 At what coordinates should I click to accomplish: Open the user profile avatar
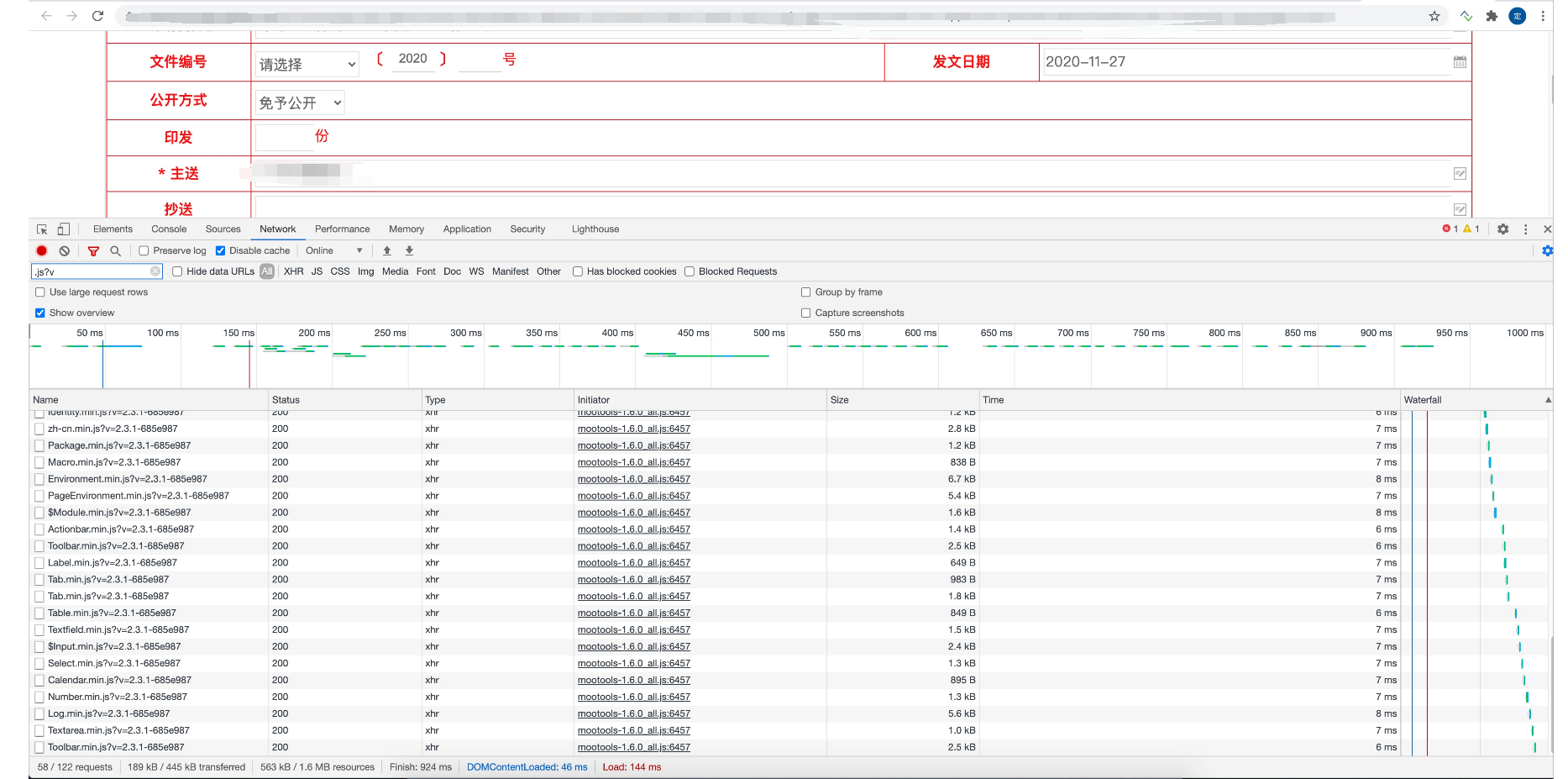pyautogui.click(x=1518, y=16)
